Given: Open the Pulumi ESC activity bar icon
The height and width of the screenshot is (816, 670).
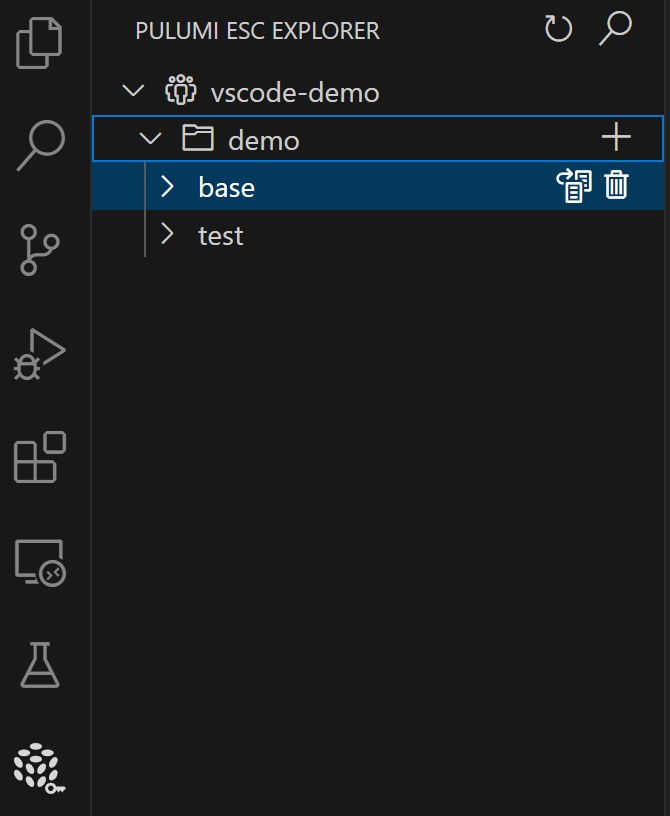Looking at the screenshot, I should click(40, 768).
